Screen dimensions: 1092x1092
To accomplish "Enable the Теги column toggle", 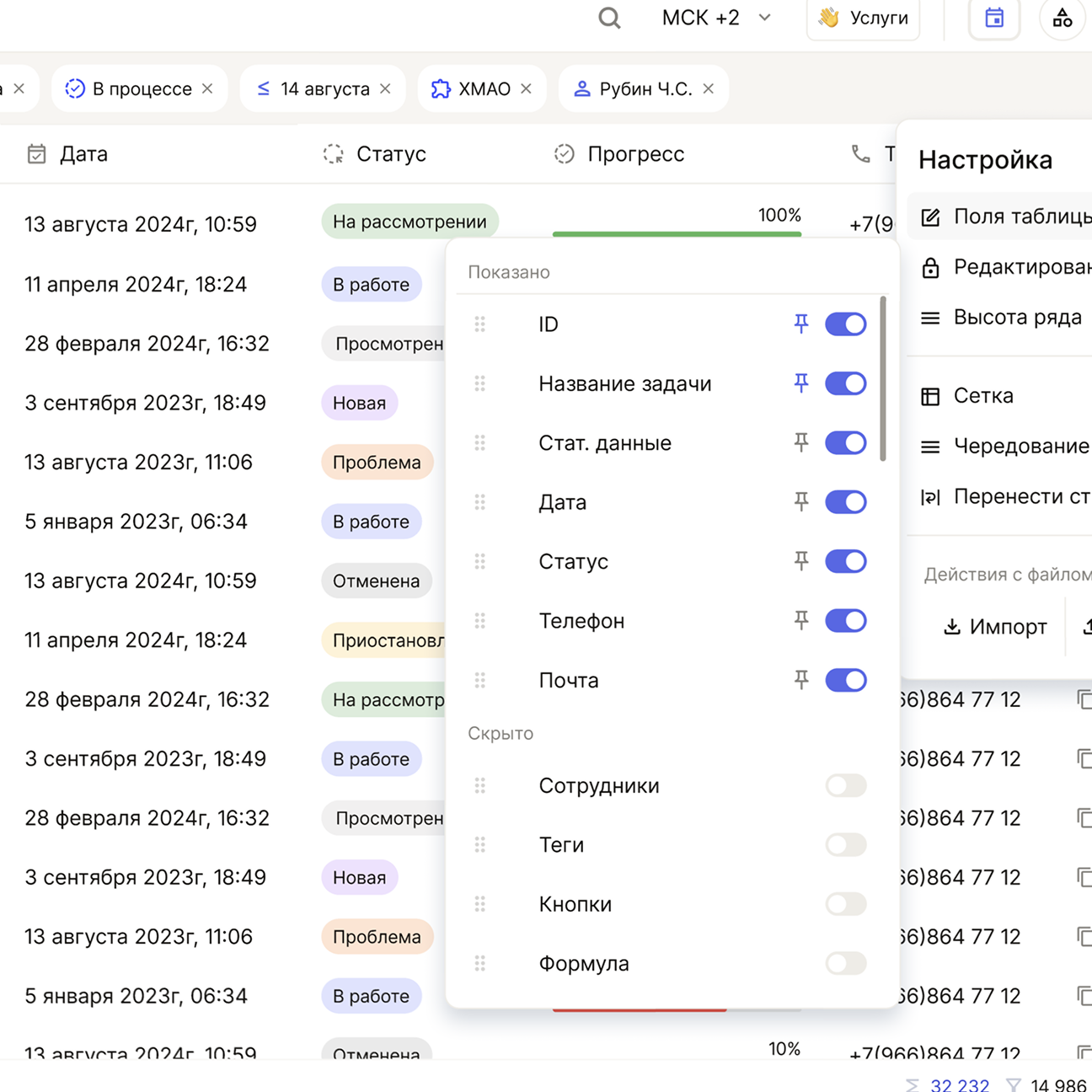I will click(x=845, y=844).
